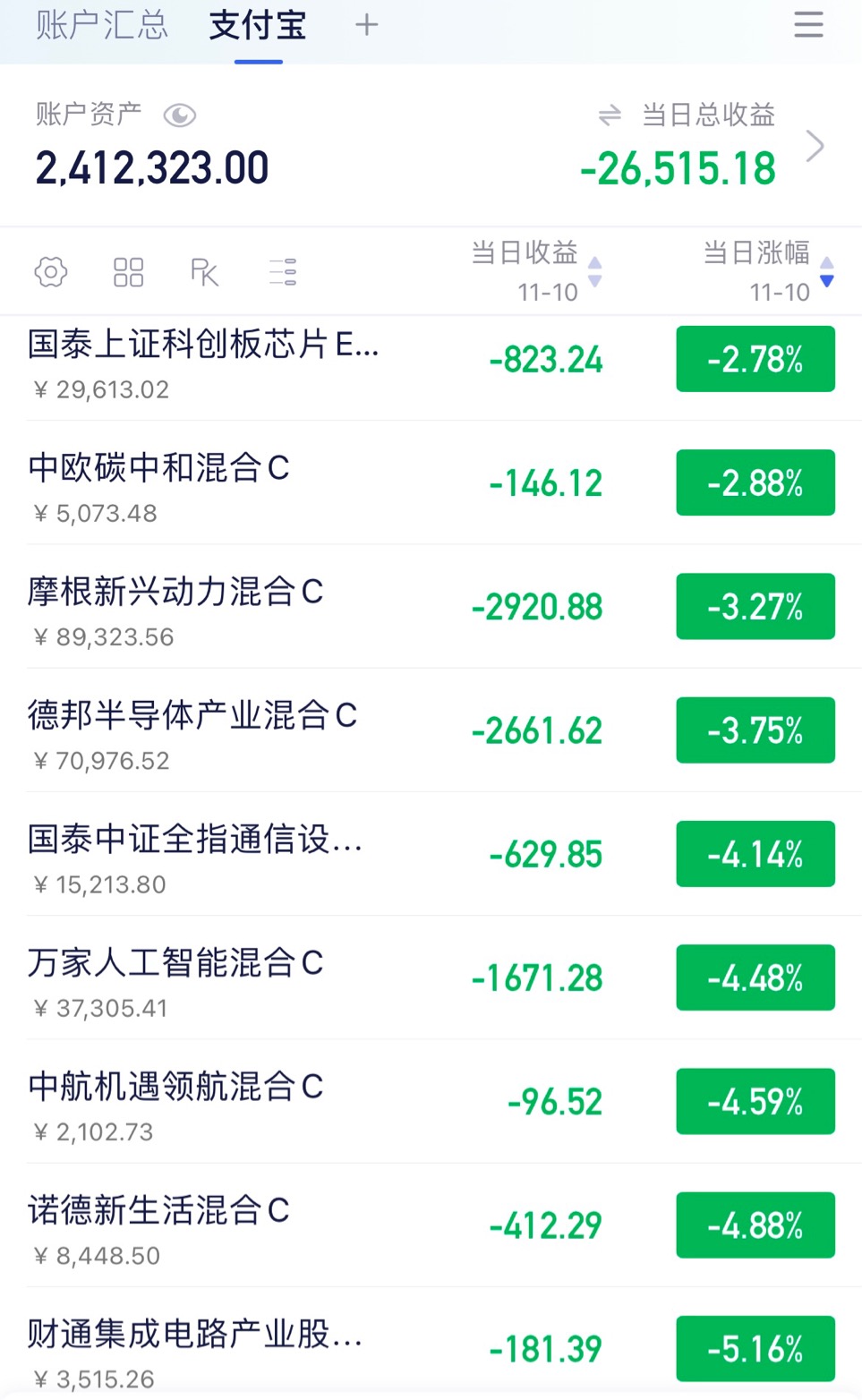Open the list layout options icon
The height and width of the screenshot is (1400, 862).
[283, 271]
